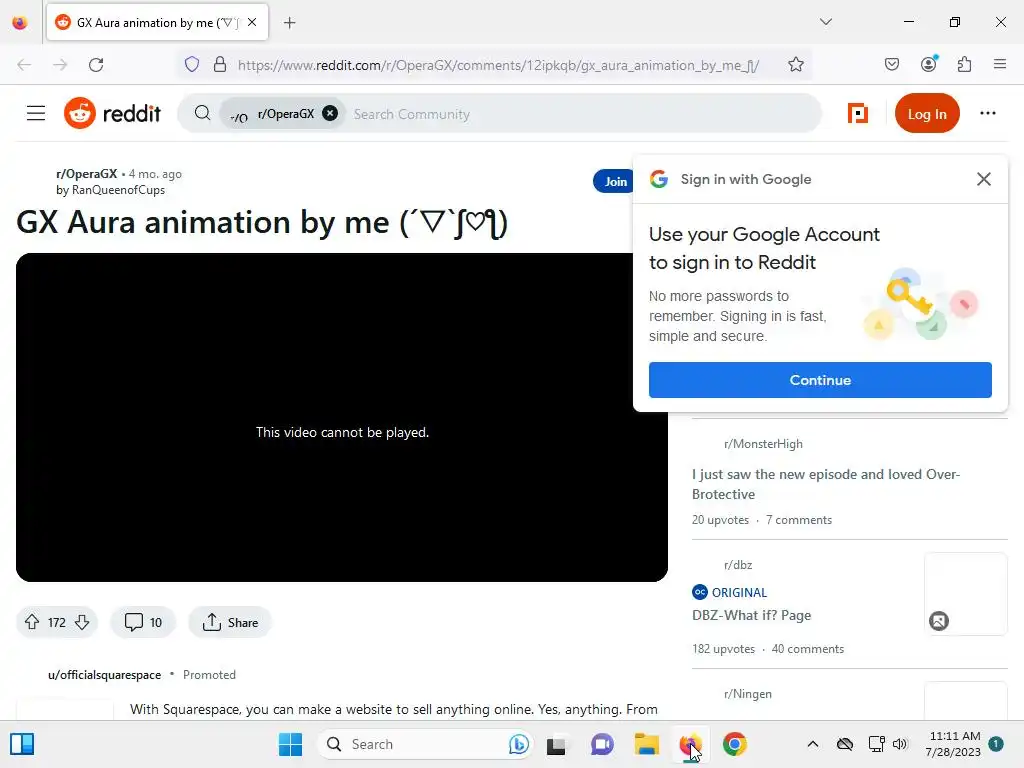Click the Log In button
This screenshot has width=1024, height=768.
(x=927, y=114)
